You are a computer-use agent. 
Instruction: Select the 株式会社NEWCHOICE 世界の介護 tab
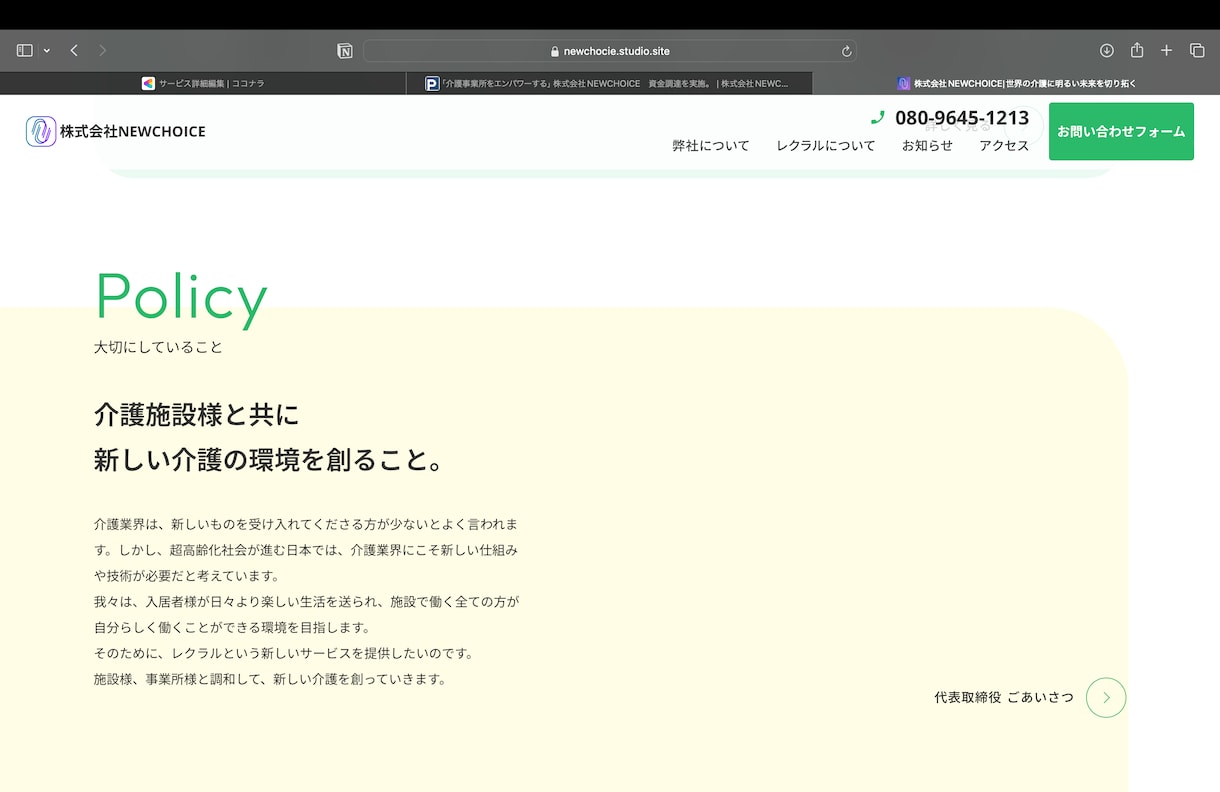1016,84
